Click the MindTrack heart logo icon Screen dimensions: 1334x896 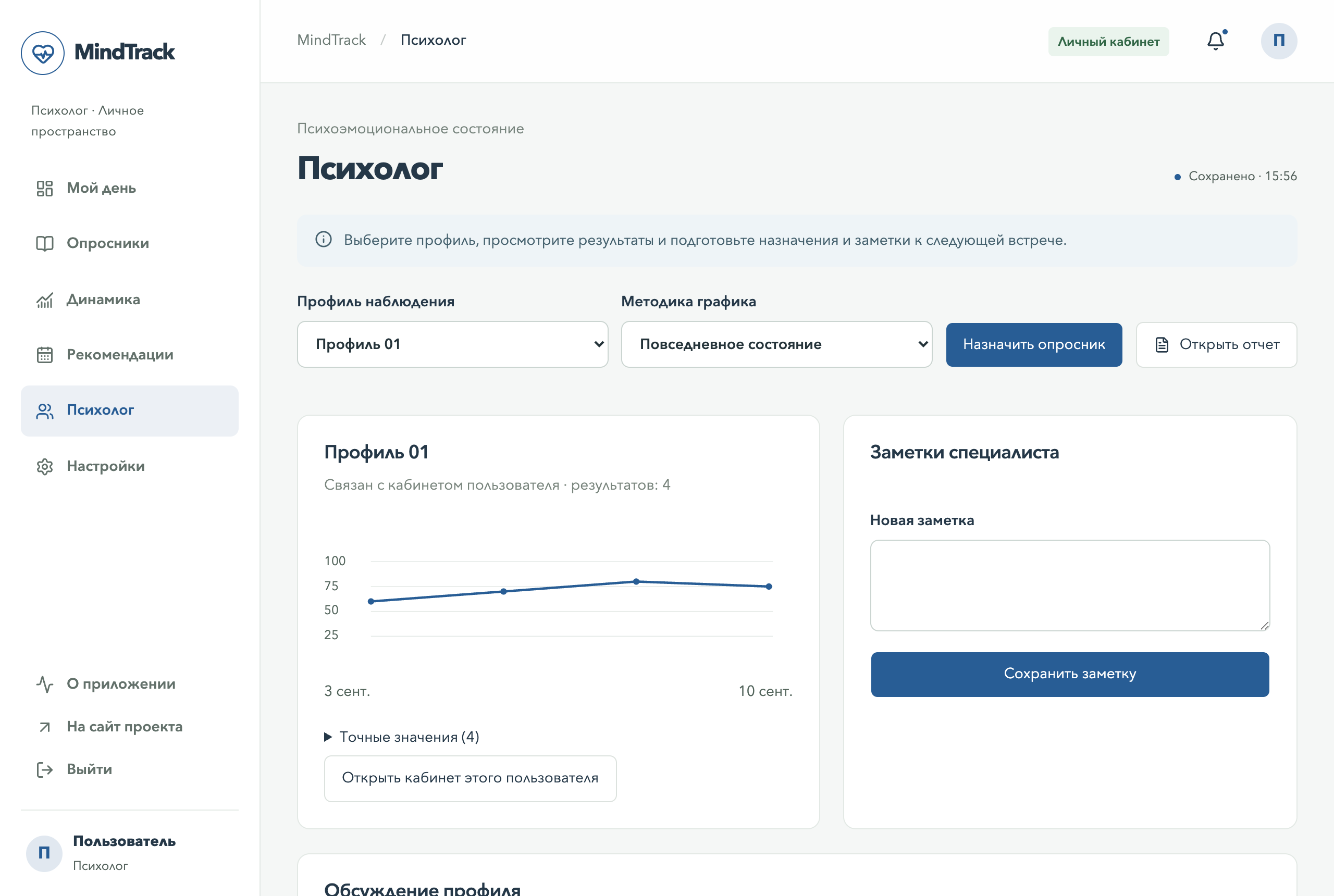coord(42,53)
